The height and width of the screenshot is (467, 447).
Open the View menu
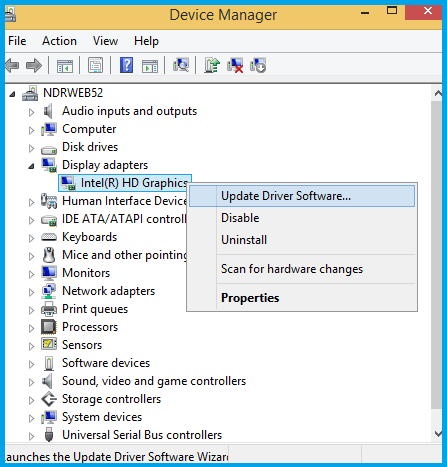(105, 41)
